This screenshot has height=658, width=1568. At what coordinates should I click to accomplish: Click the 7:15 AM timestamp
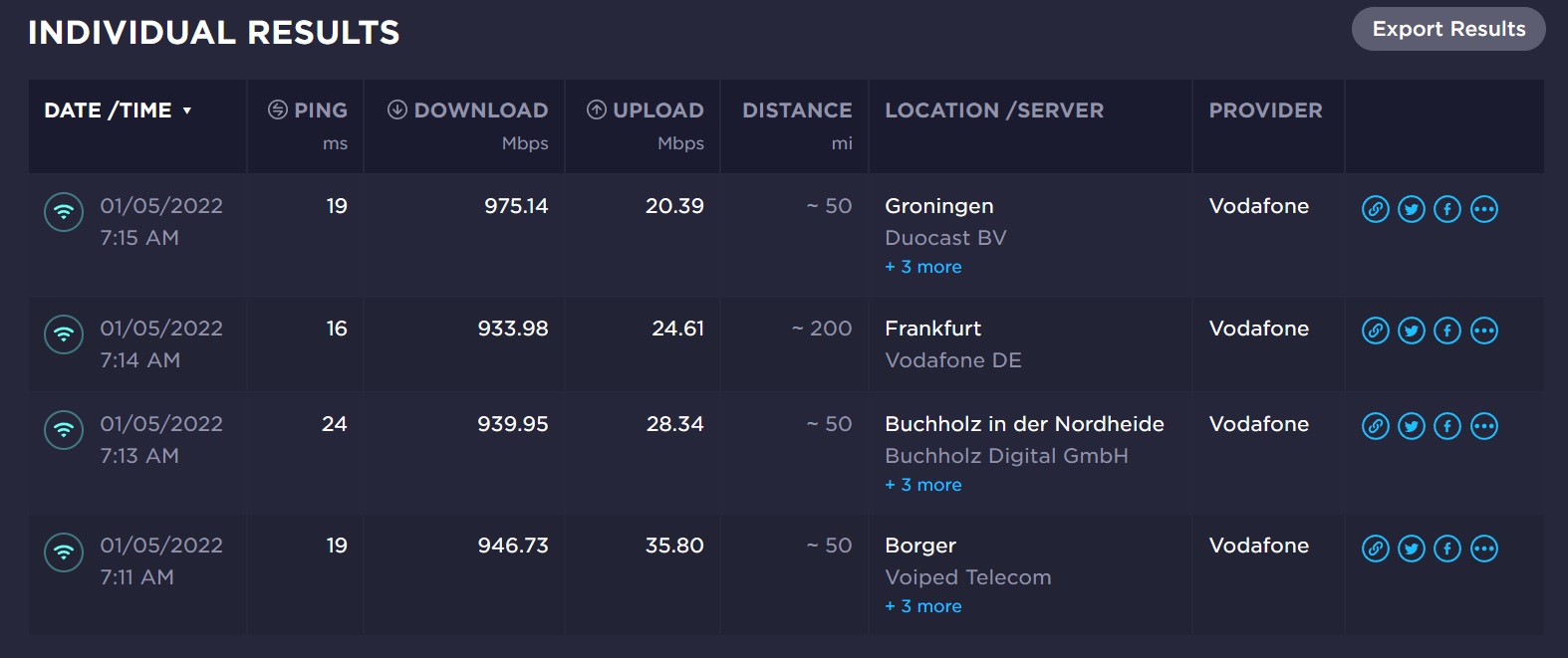(139, 238)
